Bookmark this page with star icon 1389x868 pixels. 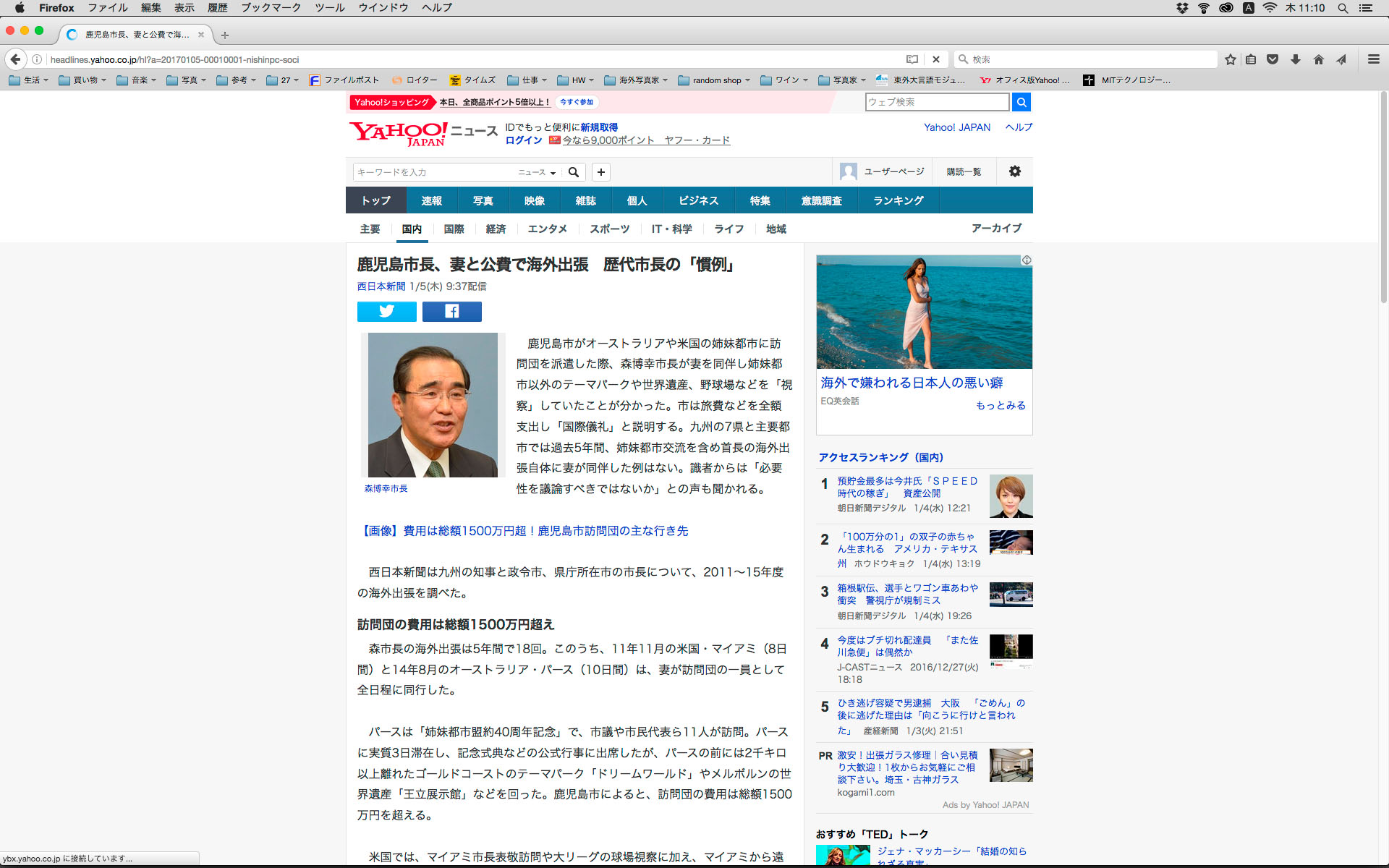[1230, 59]
